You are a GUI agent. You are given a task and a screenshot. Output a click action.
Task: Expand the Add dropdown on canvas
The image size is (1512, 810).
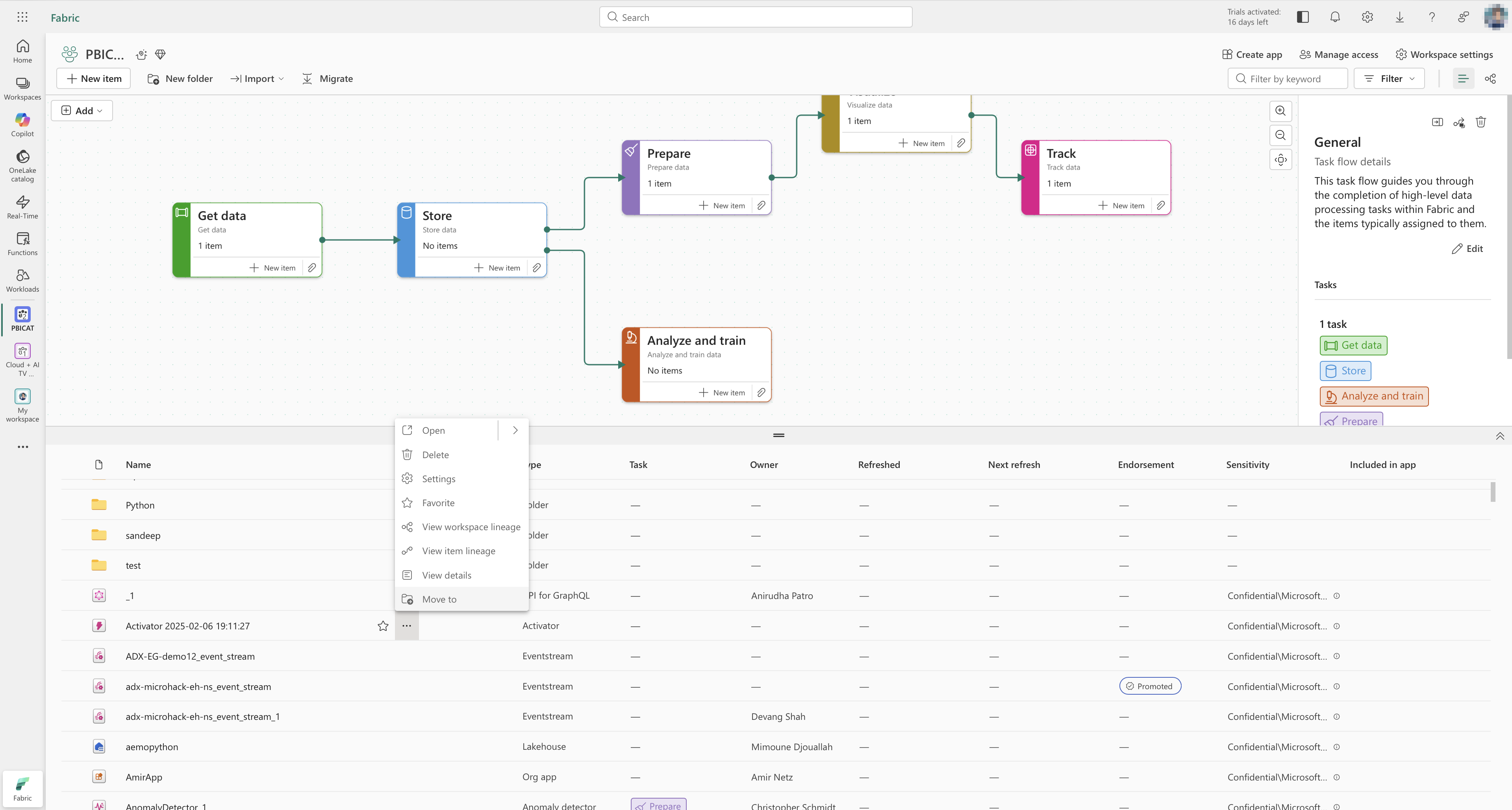click(82, 111)
